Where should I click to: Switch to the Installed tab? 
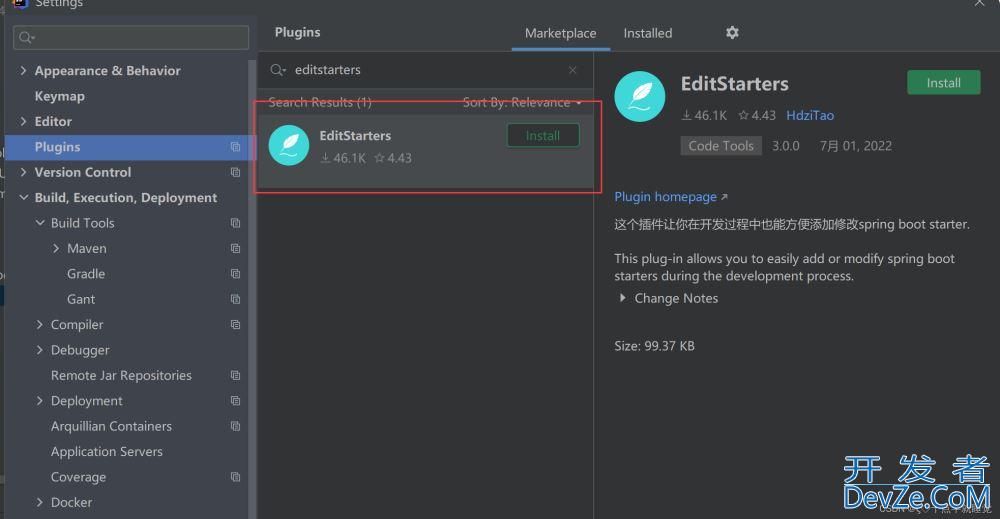(x=647, y=33)
